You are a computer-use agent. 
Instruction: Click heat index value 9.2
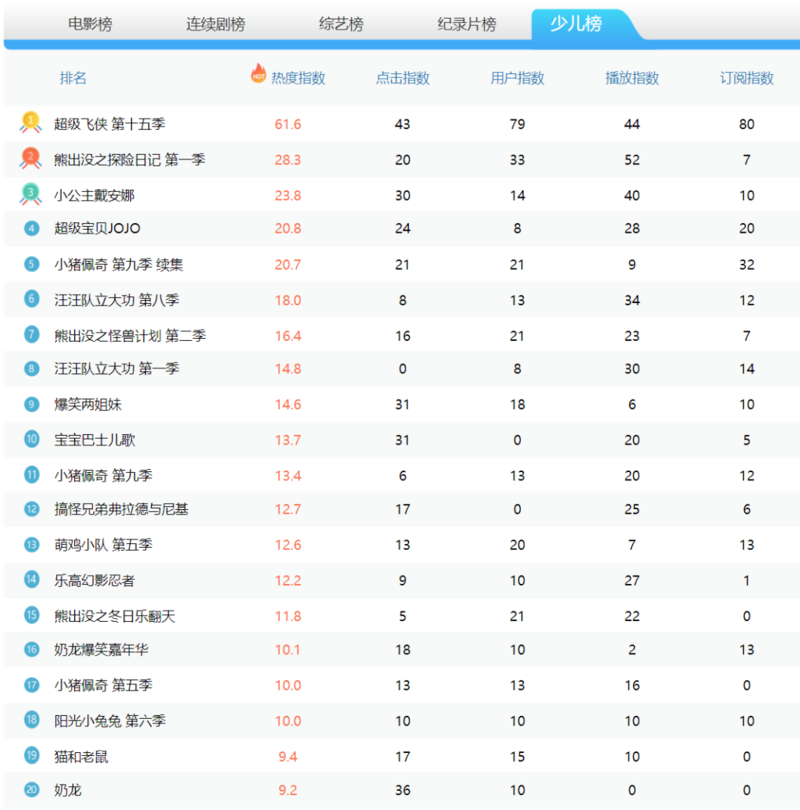[x=288, y=790]
